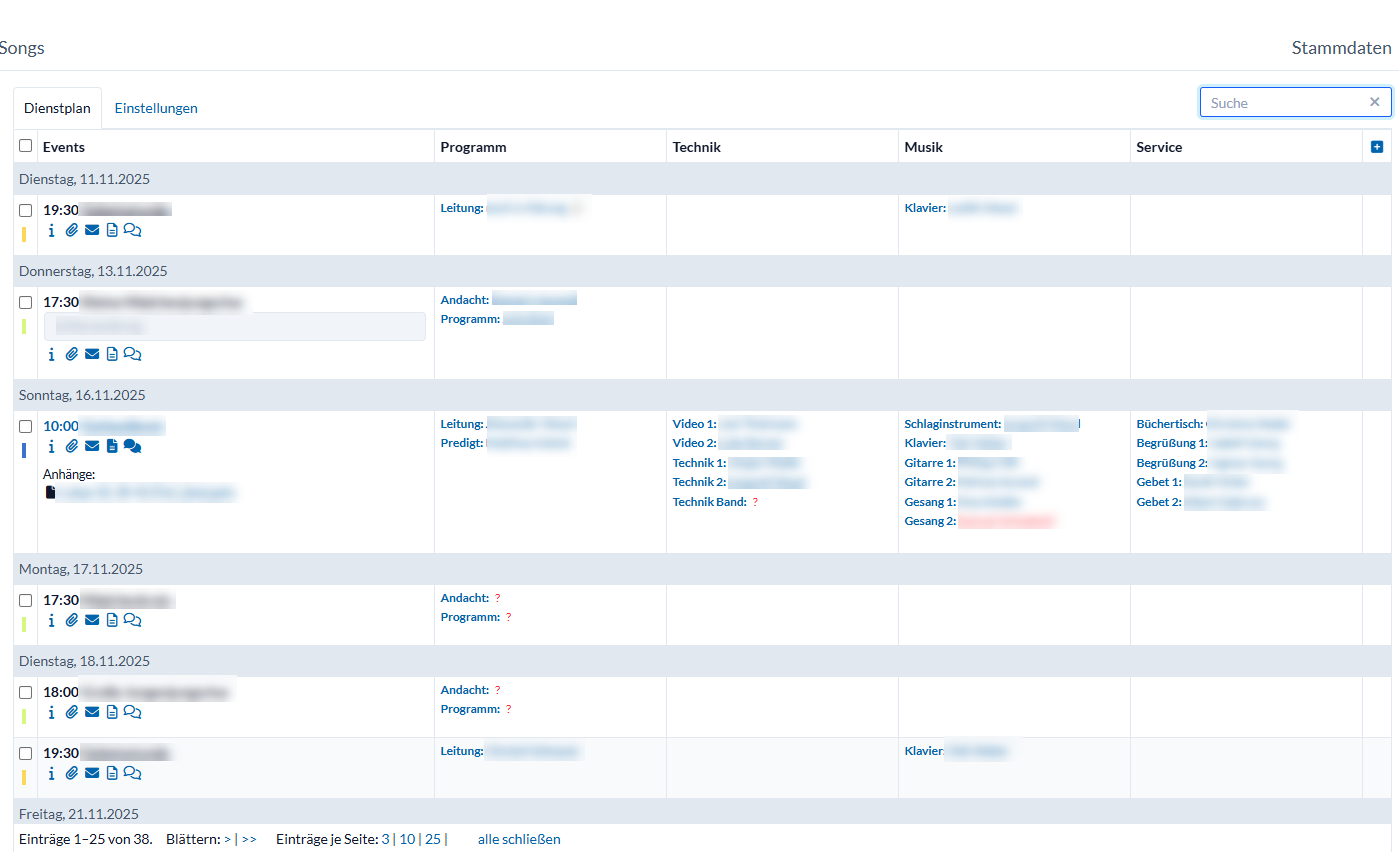Clear search field with the X icon

click(x=1374, y=102)
